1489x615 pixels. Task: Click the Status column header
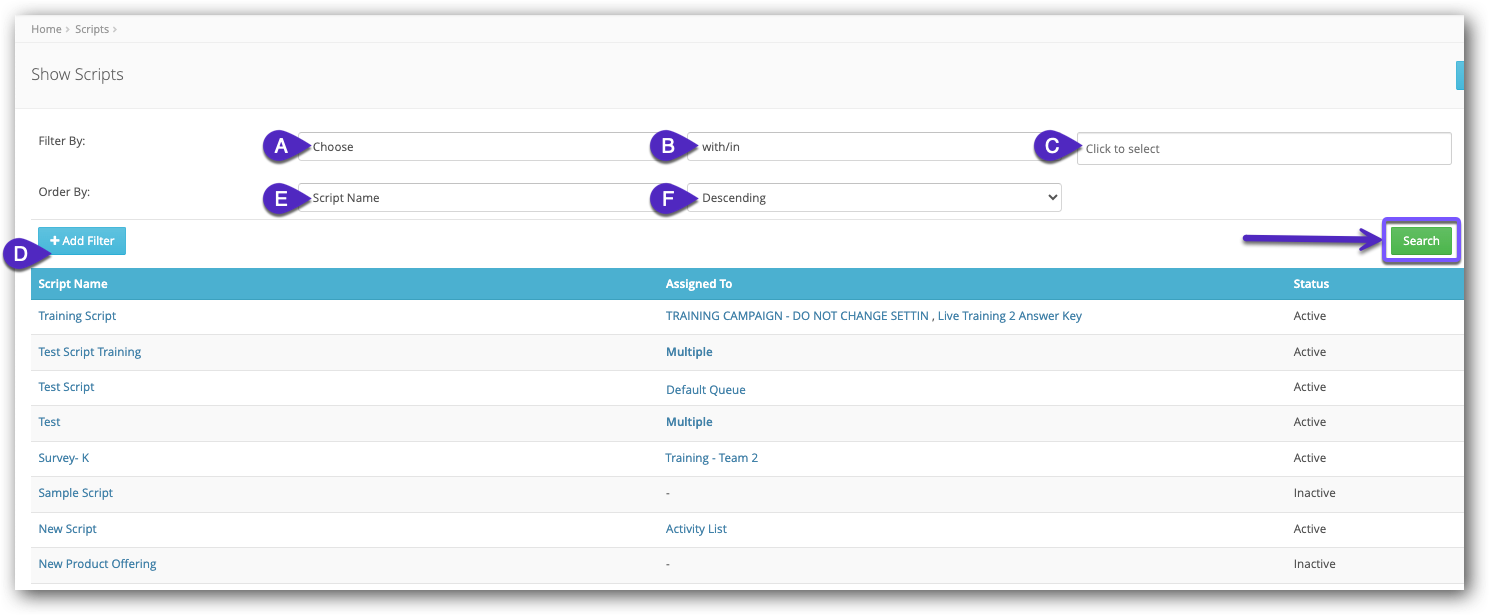[1311, 284]
